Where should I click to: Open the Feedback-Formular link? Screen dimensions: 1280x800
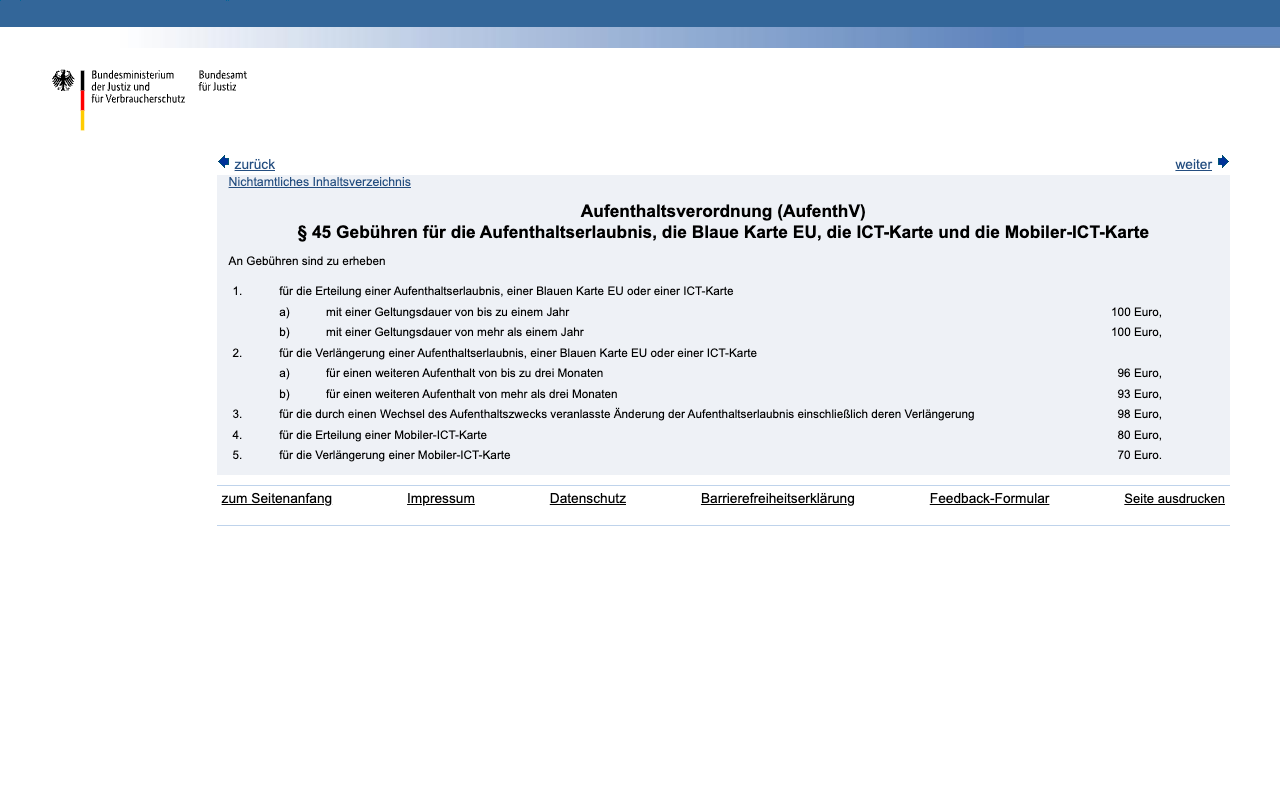click(x=989, y=498)
